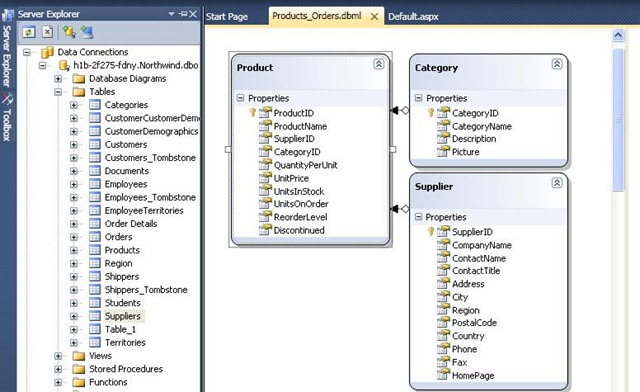This screenshot has height=392, width=640.
Task: Click the Product-Supplier association connector
Action: click(400, 209)
